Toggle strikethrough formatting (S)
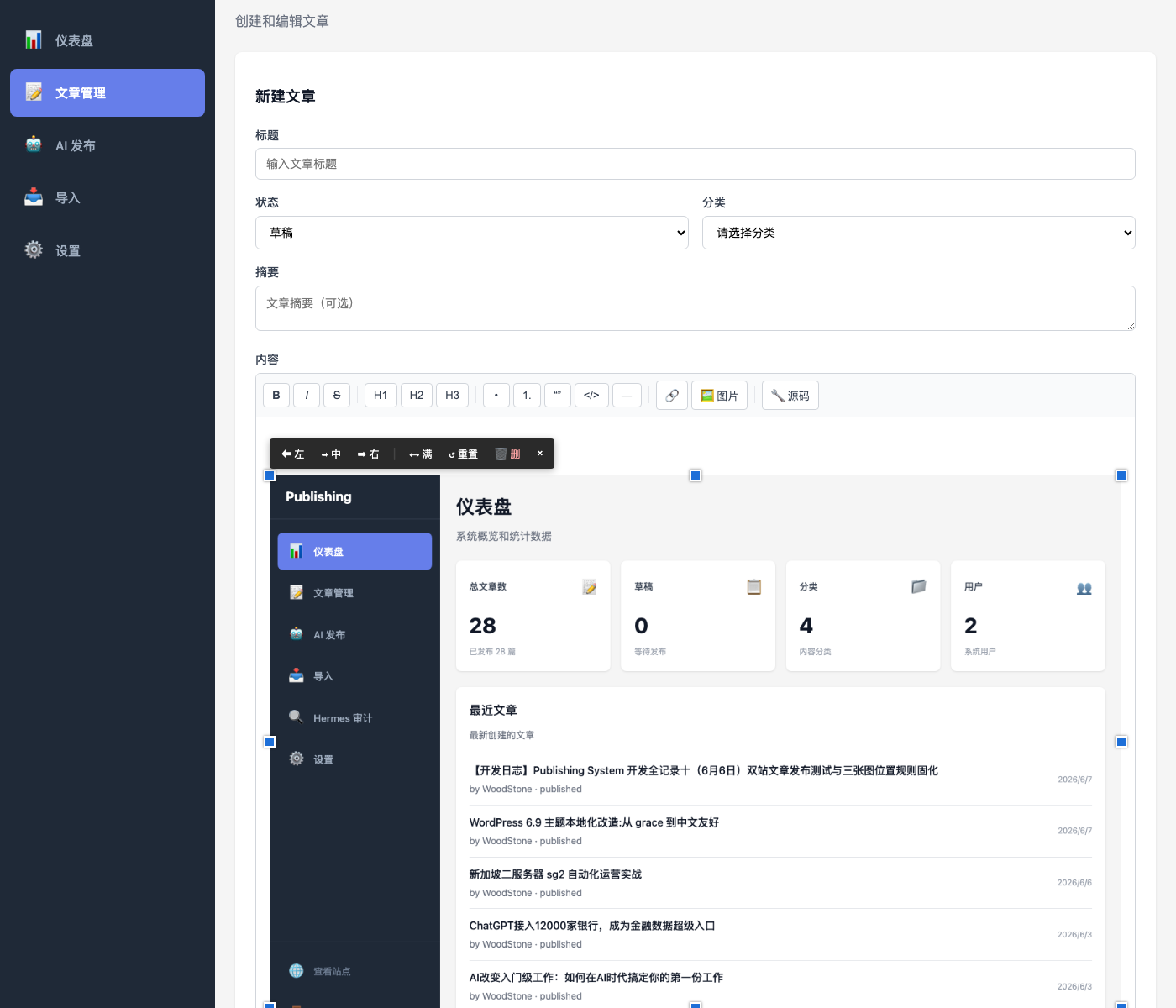Viewport: 1176px width, 1008px height. [337, 395]
